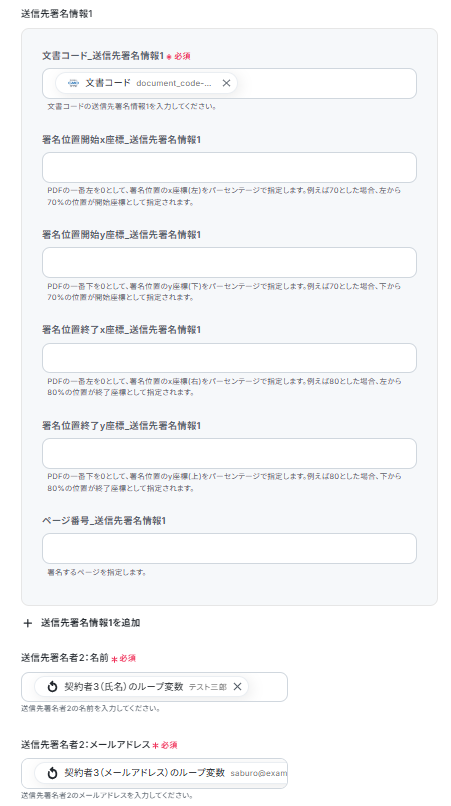The height and width of the screenshot is (806, 451).
Task: Click inside 文書コード_送信先署名情報1 field empty area
Action: 327,83
